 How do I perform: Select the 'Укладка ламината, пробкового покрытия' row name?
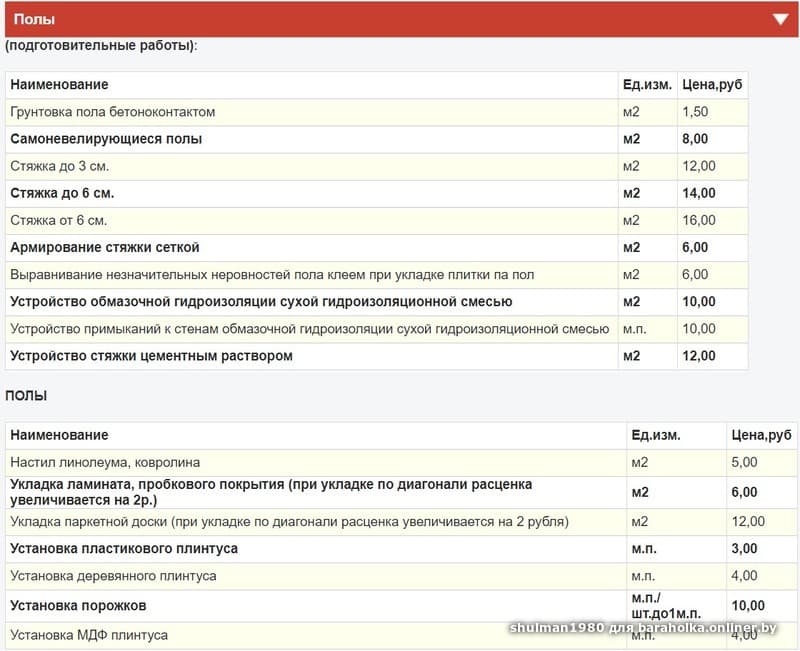271,492
